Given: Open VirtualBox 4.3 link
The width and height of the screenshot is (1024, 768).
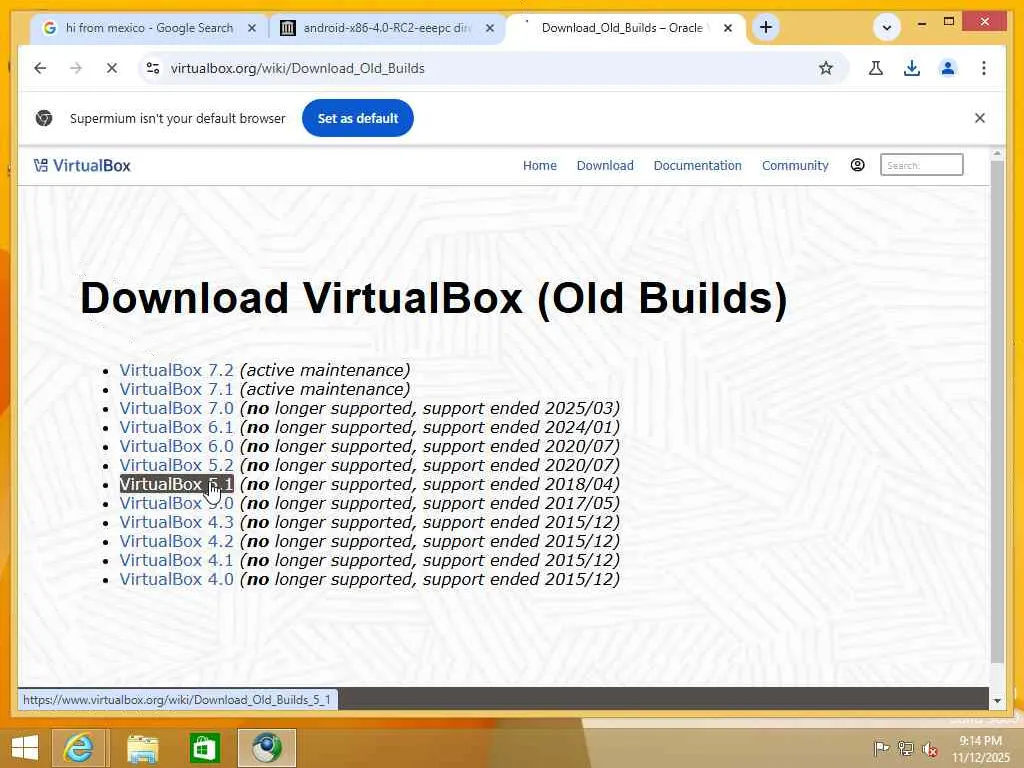Looking at the screenshot, I should 176,522.
